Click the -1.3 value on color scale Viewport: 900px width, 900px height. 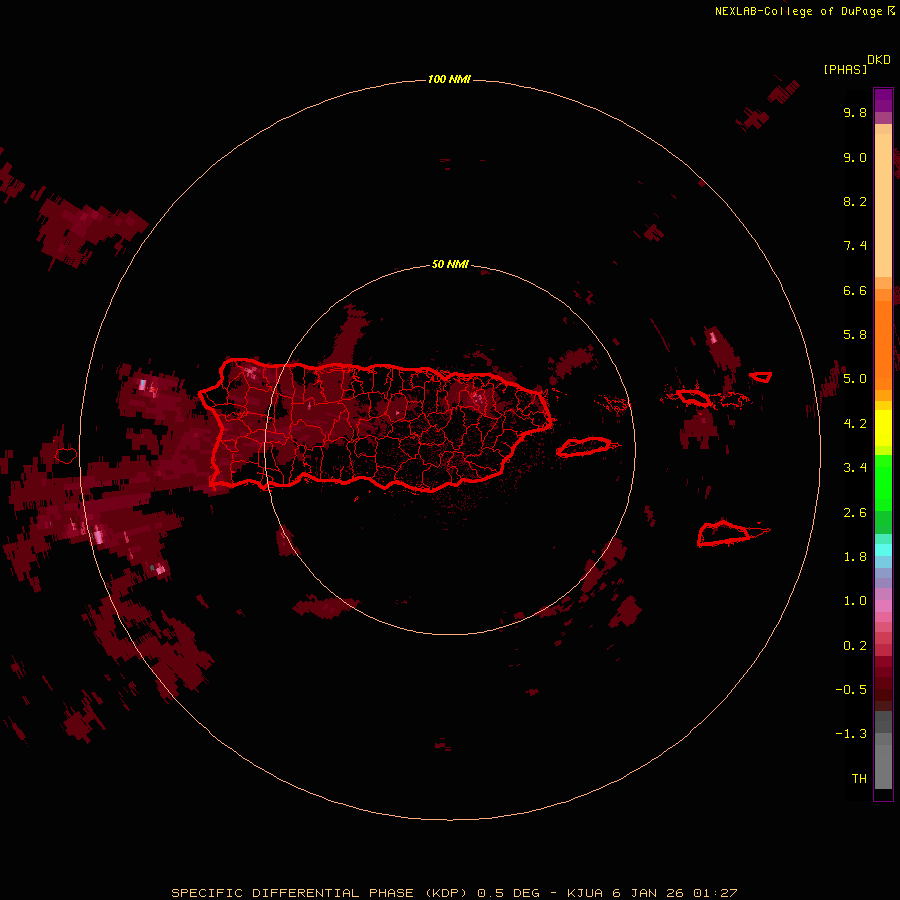pyautogui.click(x=851, y=734)
